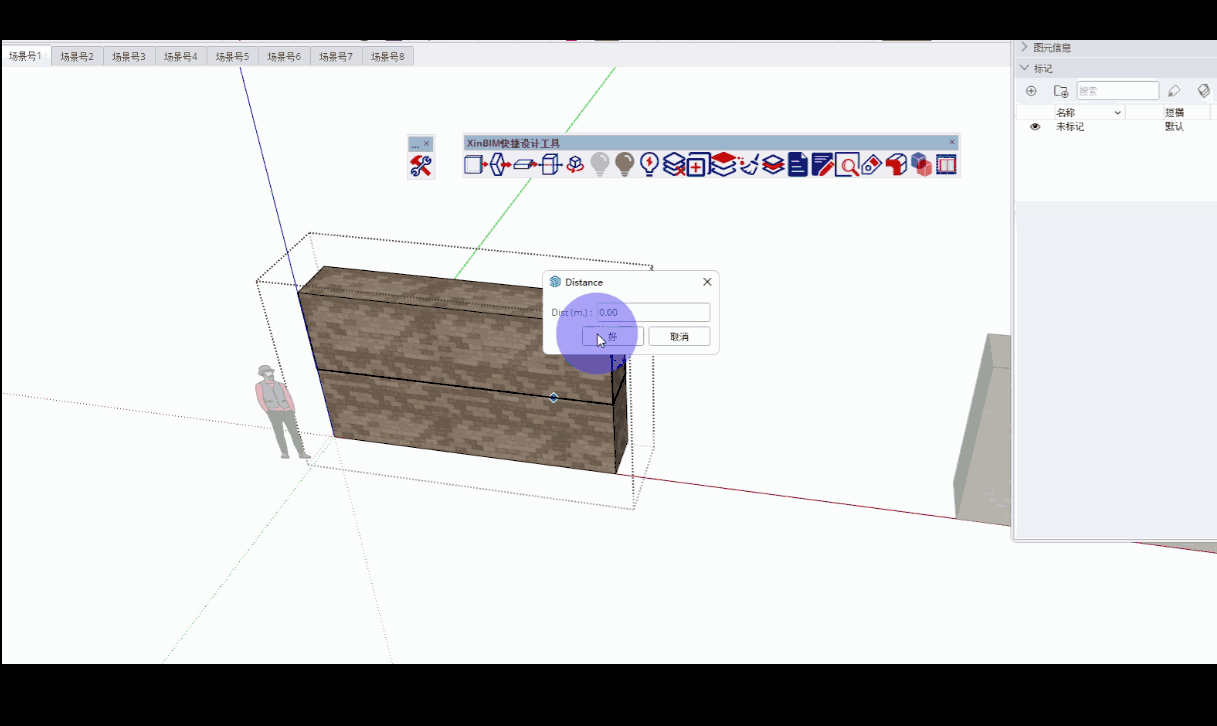Toggle visibility eye for 未标记 tag
Image resolution: width=1217 pixels, height=726 pixels.
point(1035,127)
